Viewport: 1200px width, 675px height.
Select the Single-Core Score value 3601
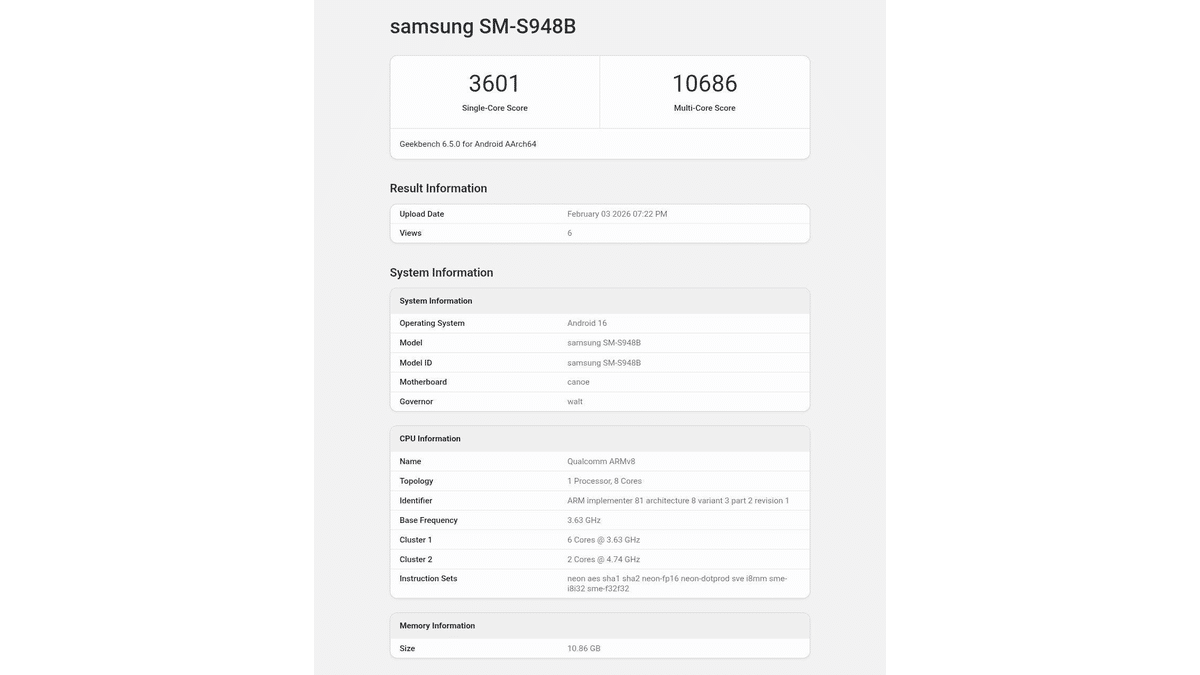click(x=494, y=83)
